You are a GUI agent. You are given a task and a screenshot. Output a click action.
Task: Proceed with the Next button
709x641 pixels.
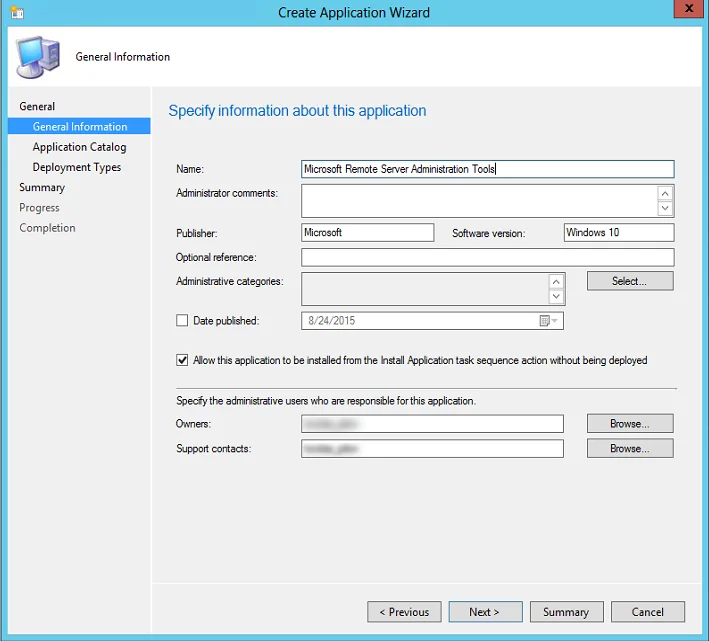point(485,612)
